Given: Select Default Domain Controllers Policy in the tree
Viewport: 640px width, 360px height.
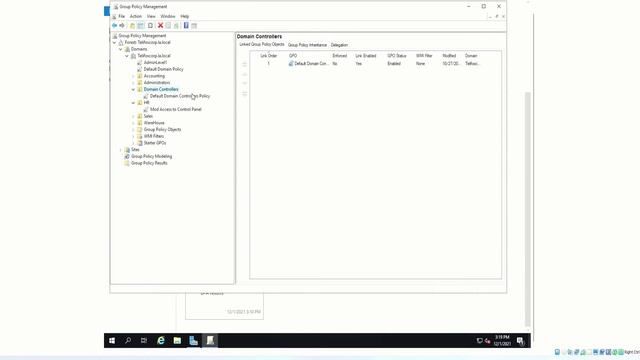Looking at the screenshot, I should tap(180, 96).
